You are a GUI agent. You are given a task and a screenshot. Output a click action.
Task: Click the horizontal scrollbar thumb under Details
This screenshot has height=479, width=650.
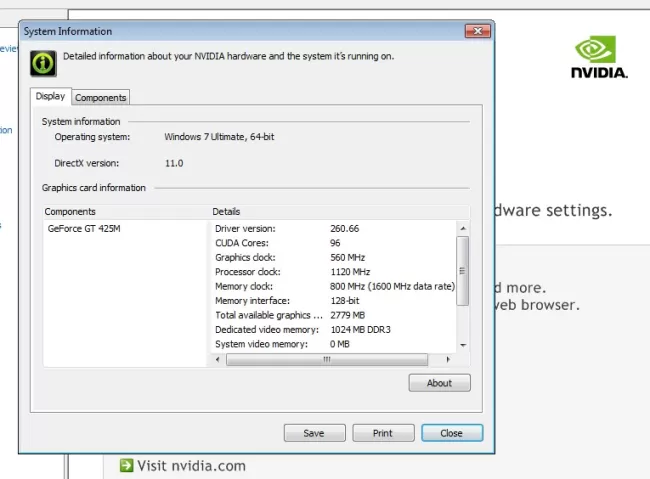[x=326, y=359]
